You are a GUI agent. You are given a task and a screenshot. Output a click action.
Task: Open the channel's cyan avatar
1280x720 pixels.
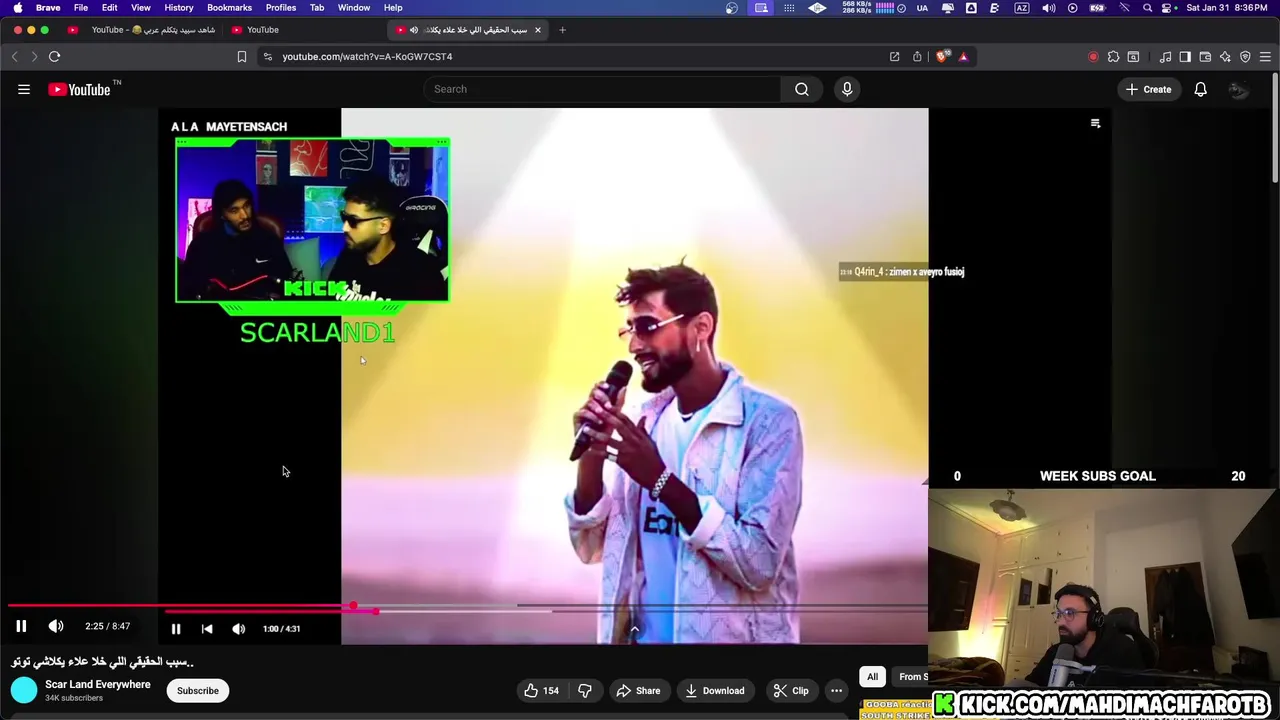click(24, 690)
